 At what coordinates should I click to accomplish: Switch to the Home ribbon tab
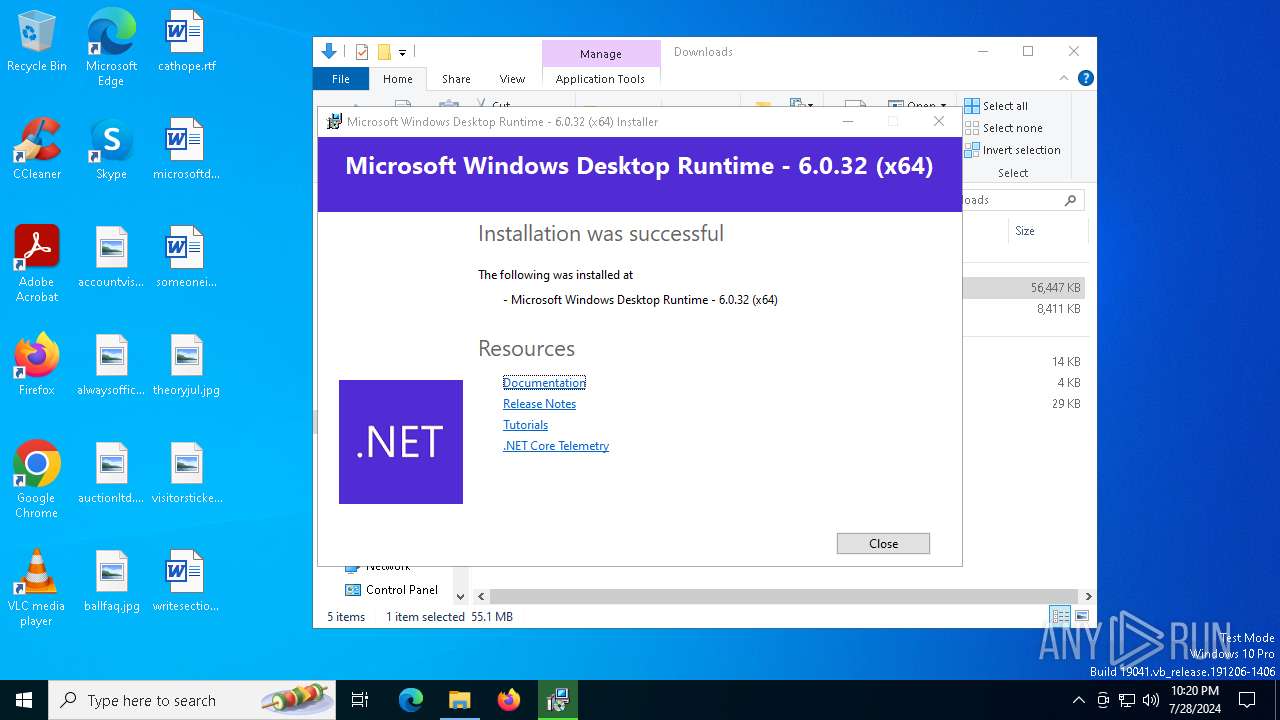click(397, 79)
